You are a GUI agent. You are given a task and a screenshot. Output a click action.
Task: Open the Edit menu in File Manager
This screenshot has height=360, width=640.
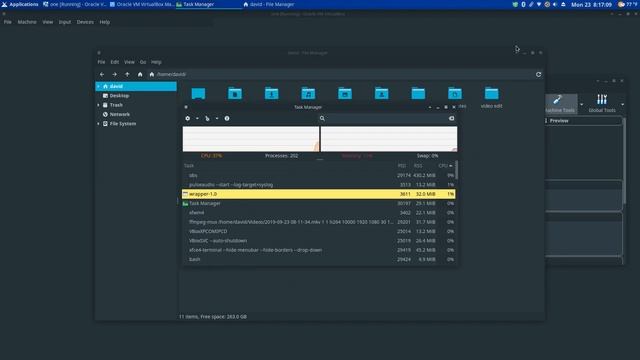point(115,62)
